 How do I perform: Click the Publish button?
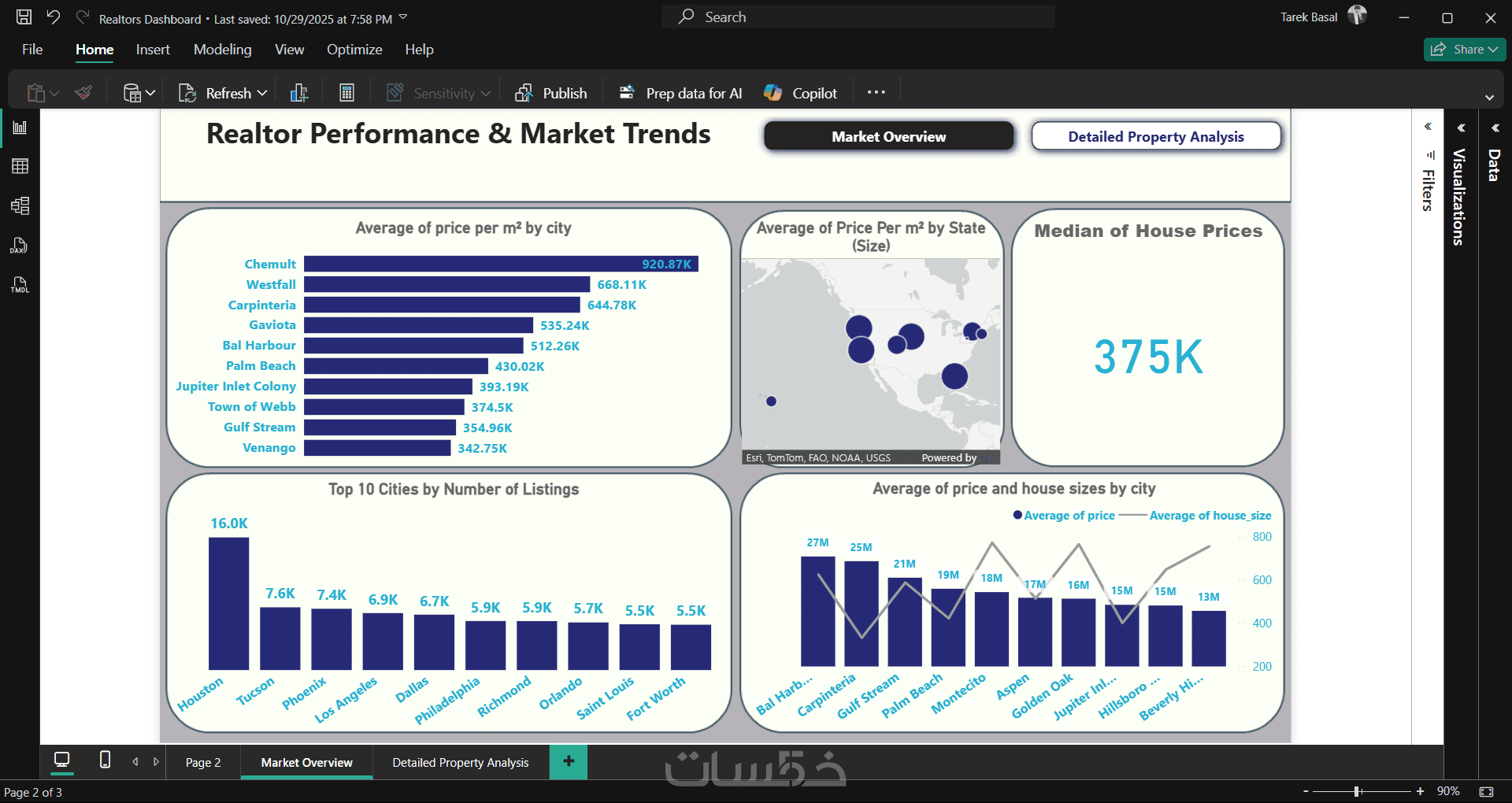550,93
